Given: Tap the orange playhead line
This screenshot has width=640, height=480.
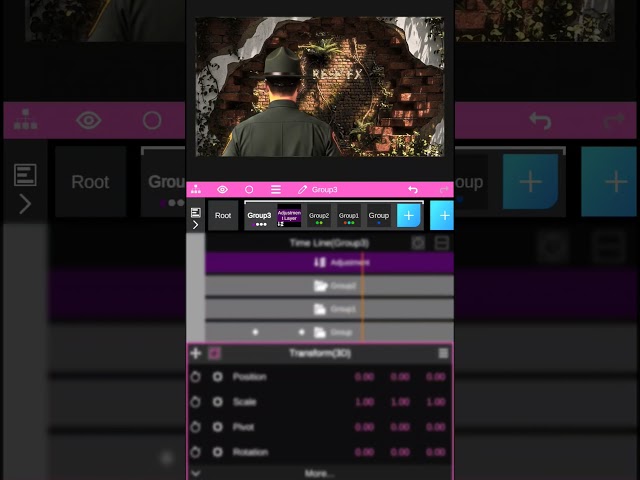Looking at the screenshot, I should pos(362,297).
